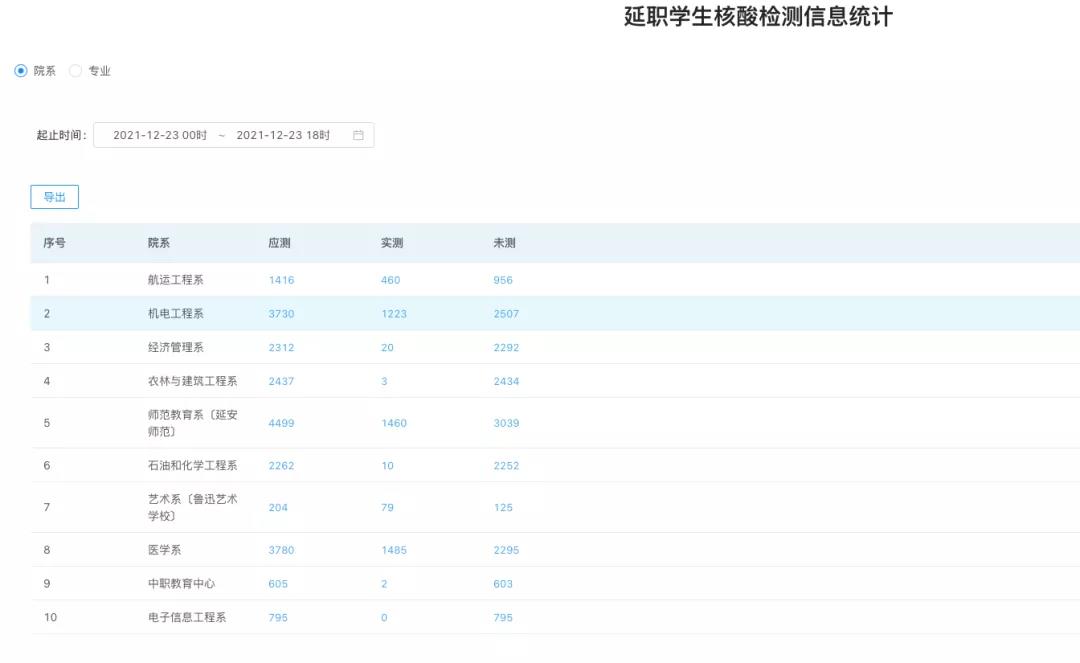Open 未测 value 956 for 航运工程系
The width and height of the screenshot is (1080, 663).
tap(503, 280)
